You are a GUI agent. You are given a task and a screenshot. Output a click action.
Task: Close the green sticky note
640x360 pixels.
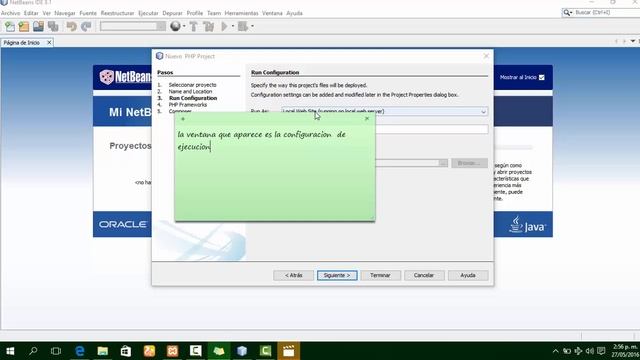(367, 118)
